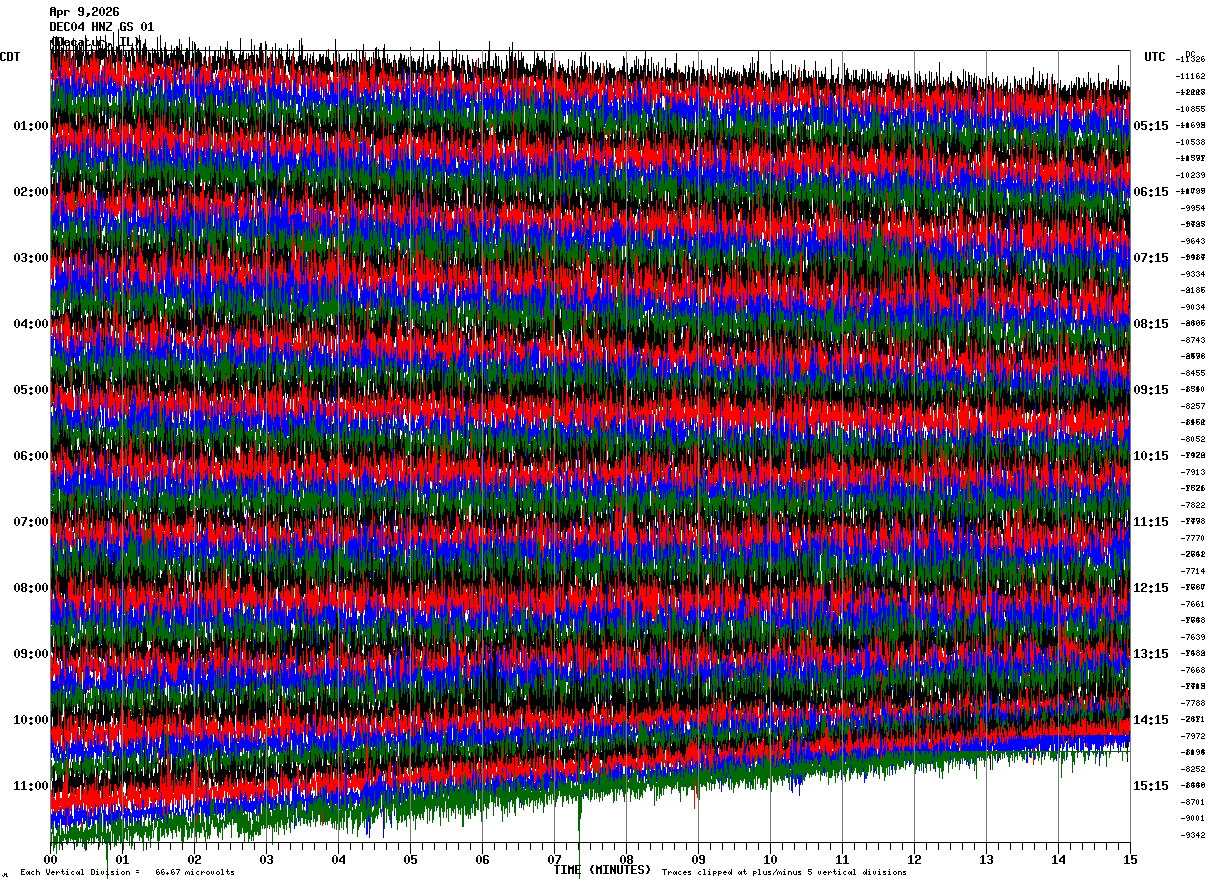Click the DC offset value -7714
Image resolution: width=1210 pixels, height=886 pixels.
tap(1192, 571)
